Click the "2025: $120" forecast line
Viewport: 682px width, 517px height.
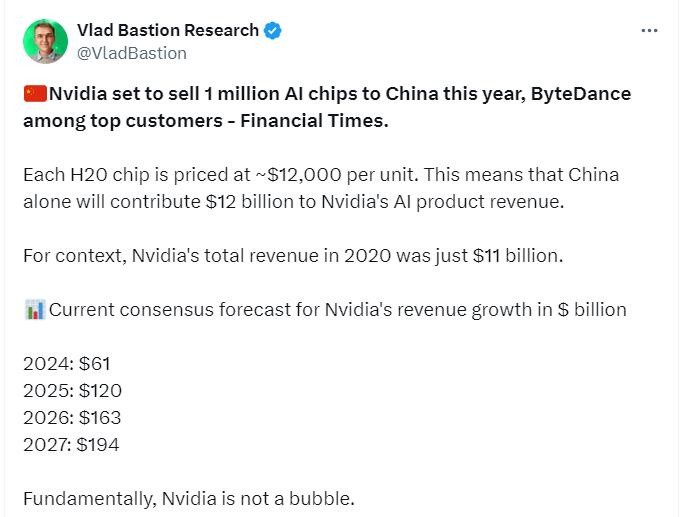pyautogui.click(x=72, y=391)
